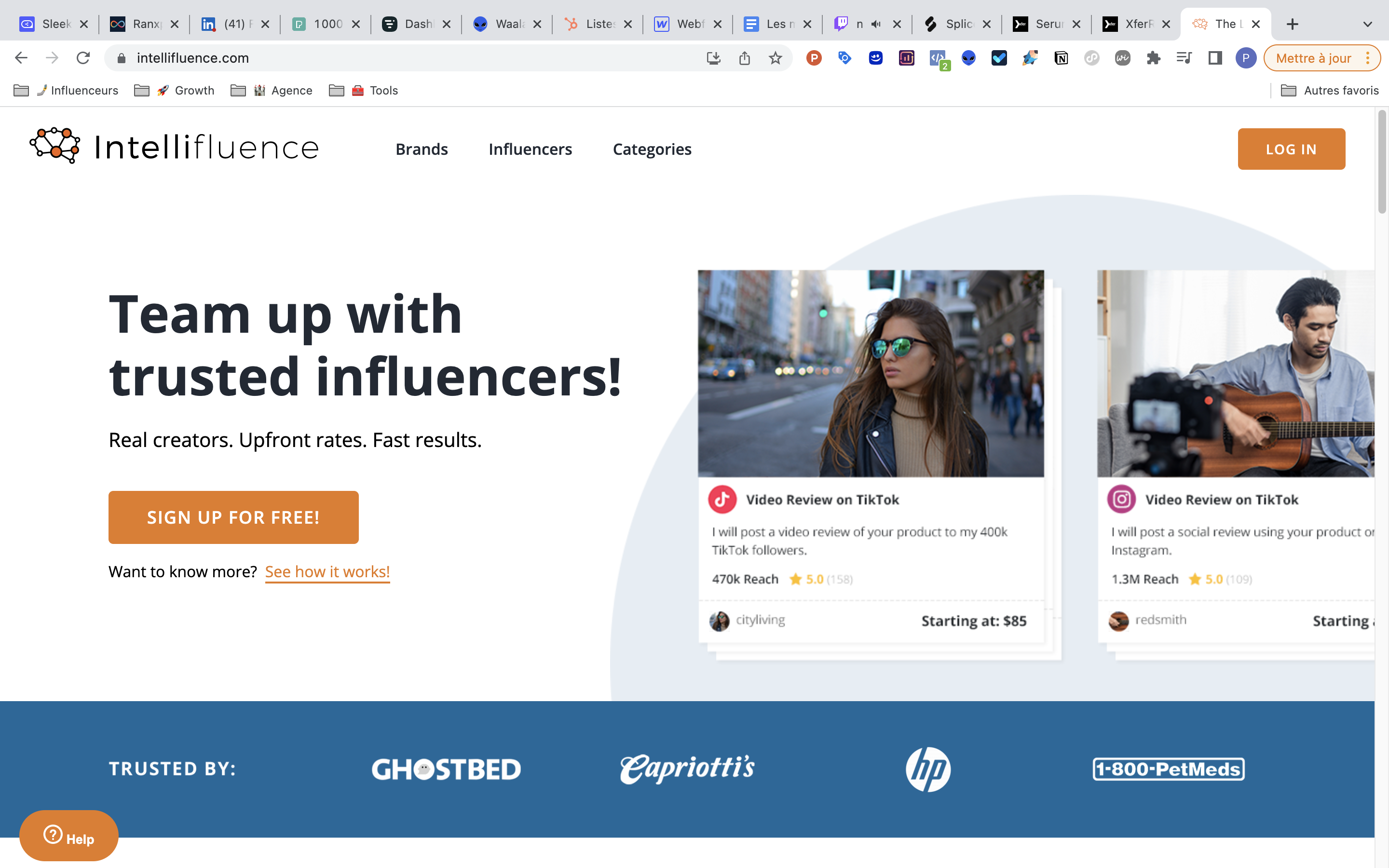The image size is (1389, 868).
Task: Click the lock icon in address bar
Action: coord(121,58)
